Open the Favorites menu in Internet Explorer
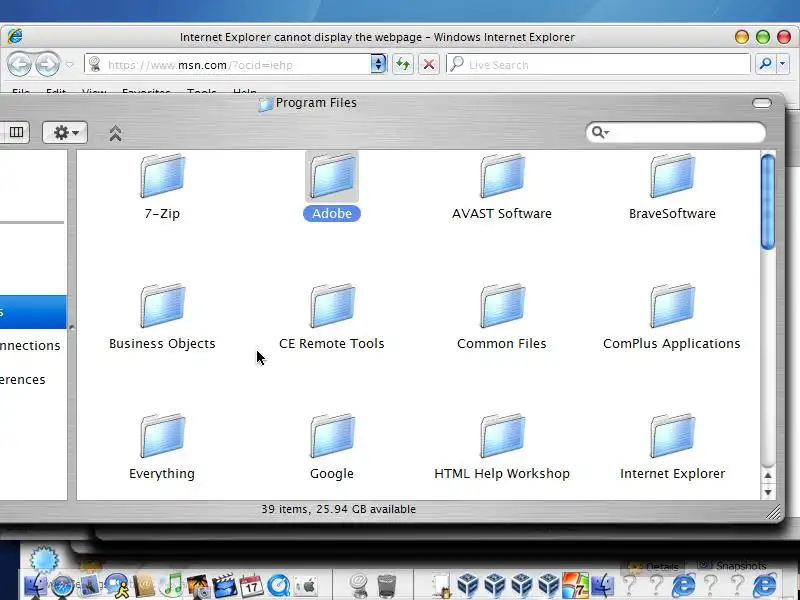Screen dimensions: 800x600 (x=146, y=92)
